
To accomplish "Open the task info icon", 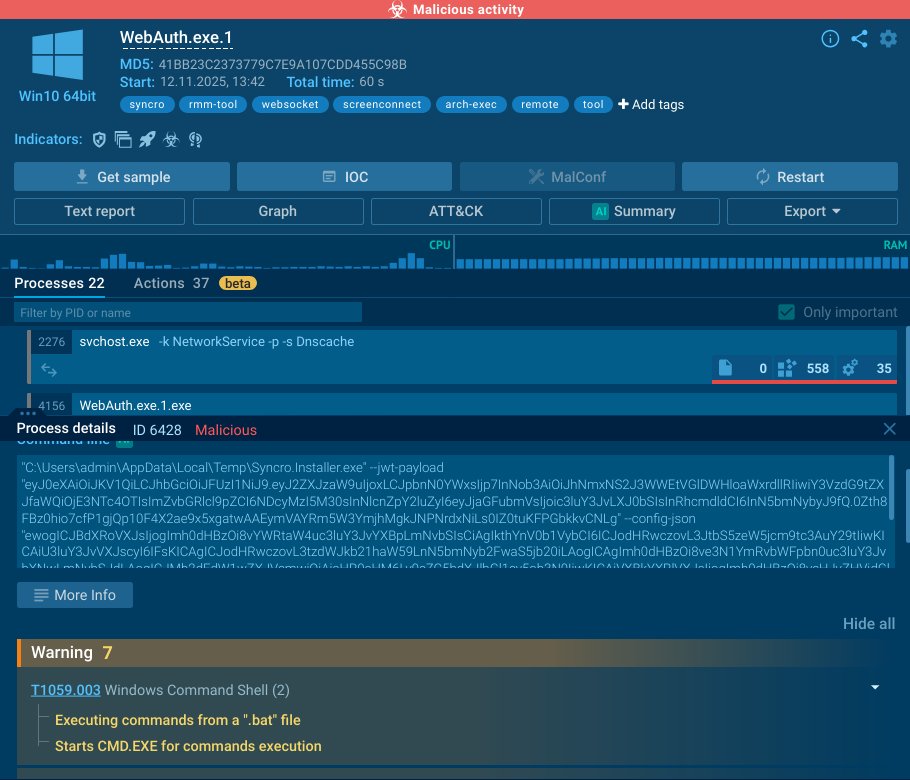I will tap(830, 39).
